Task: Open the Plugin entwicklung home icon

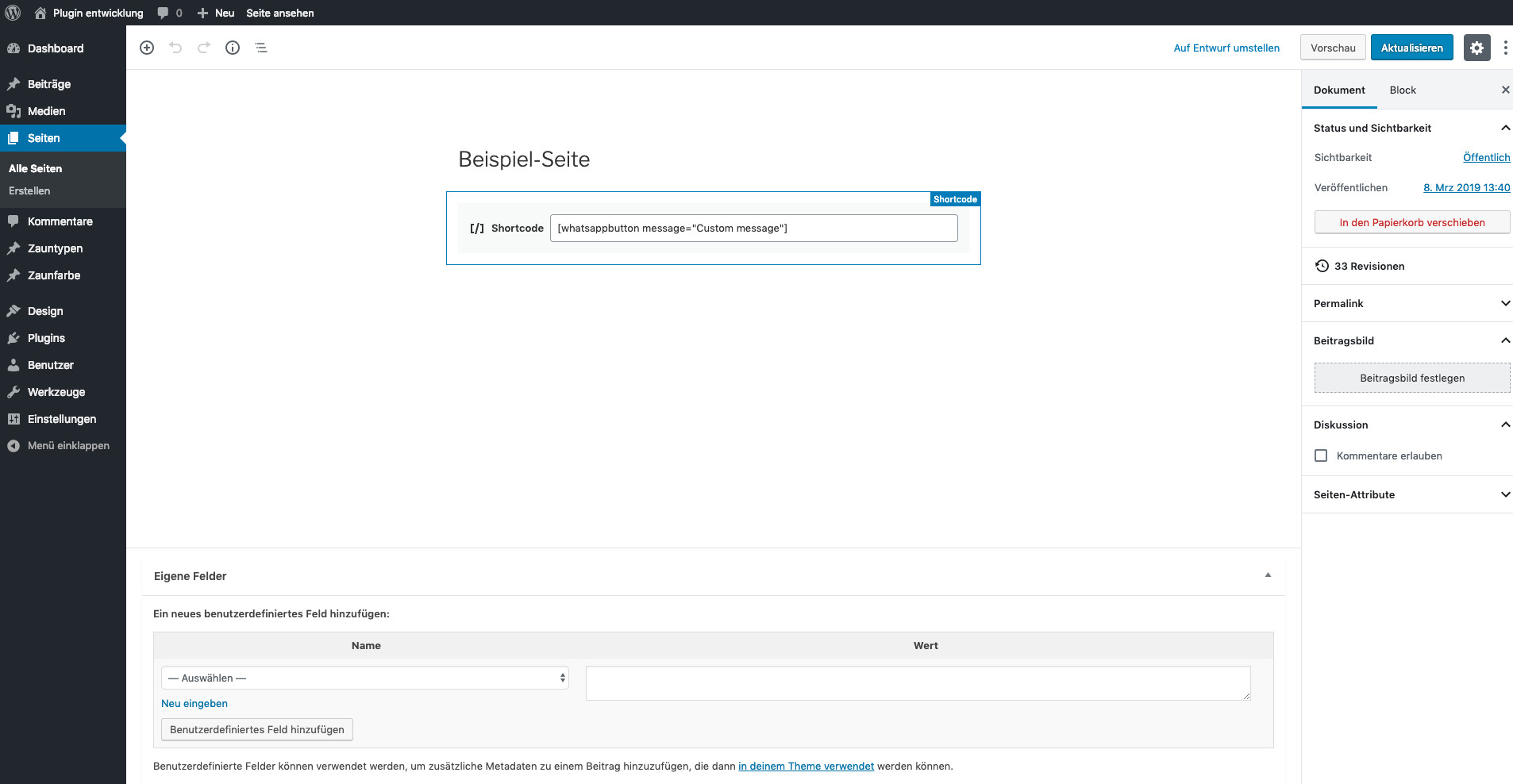Action: point(40,13)
